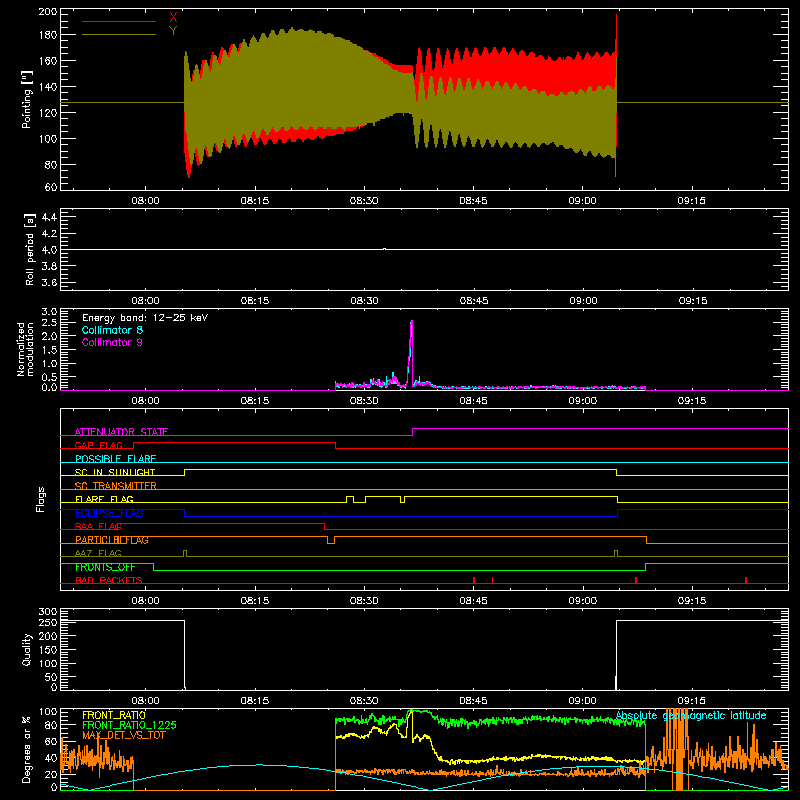Click the red X legend line
Screen dimensions: 800x800
pyautogui.click(x=119, y=21)
